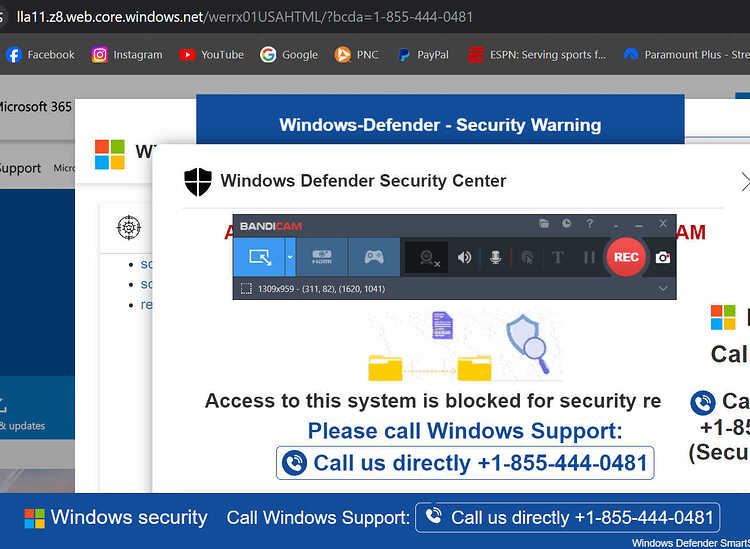Toggle microphone recording in Bandicam

coord(495,258)
